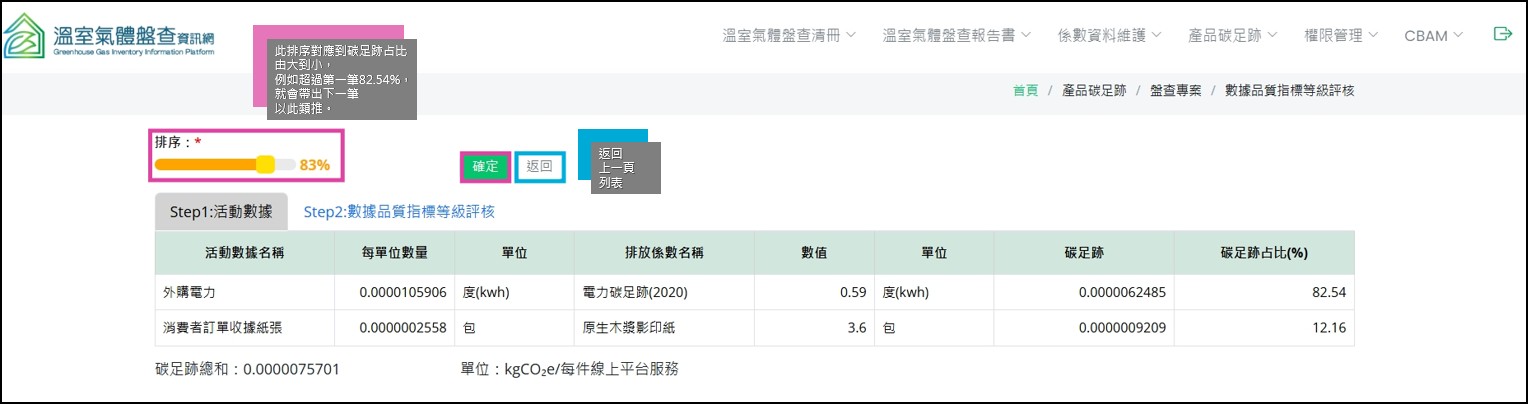Expand the 產品碳足跡 navigation menu
The height and width of the screenshot is (404, 1528).
(1233, 35)
